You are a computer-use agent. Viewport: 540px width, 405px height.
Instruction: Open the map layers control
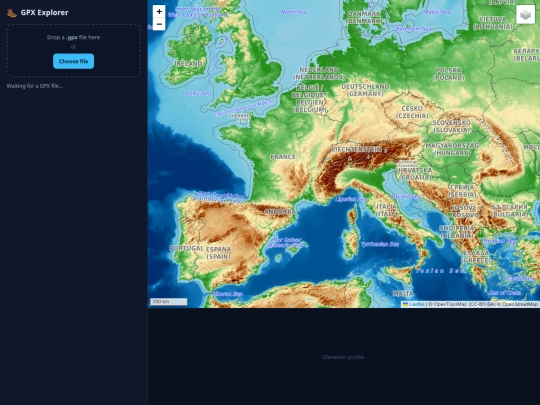525,14
